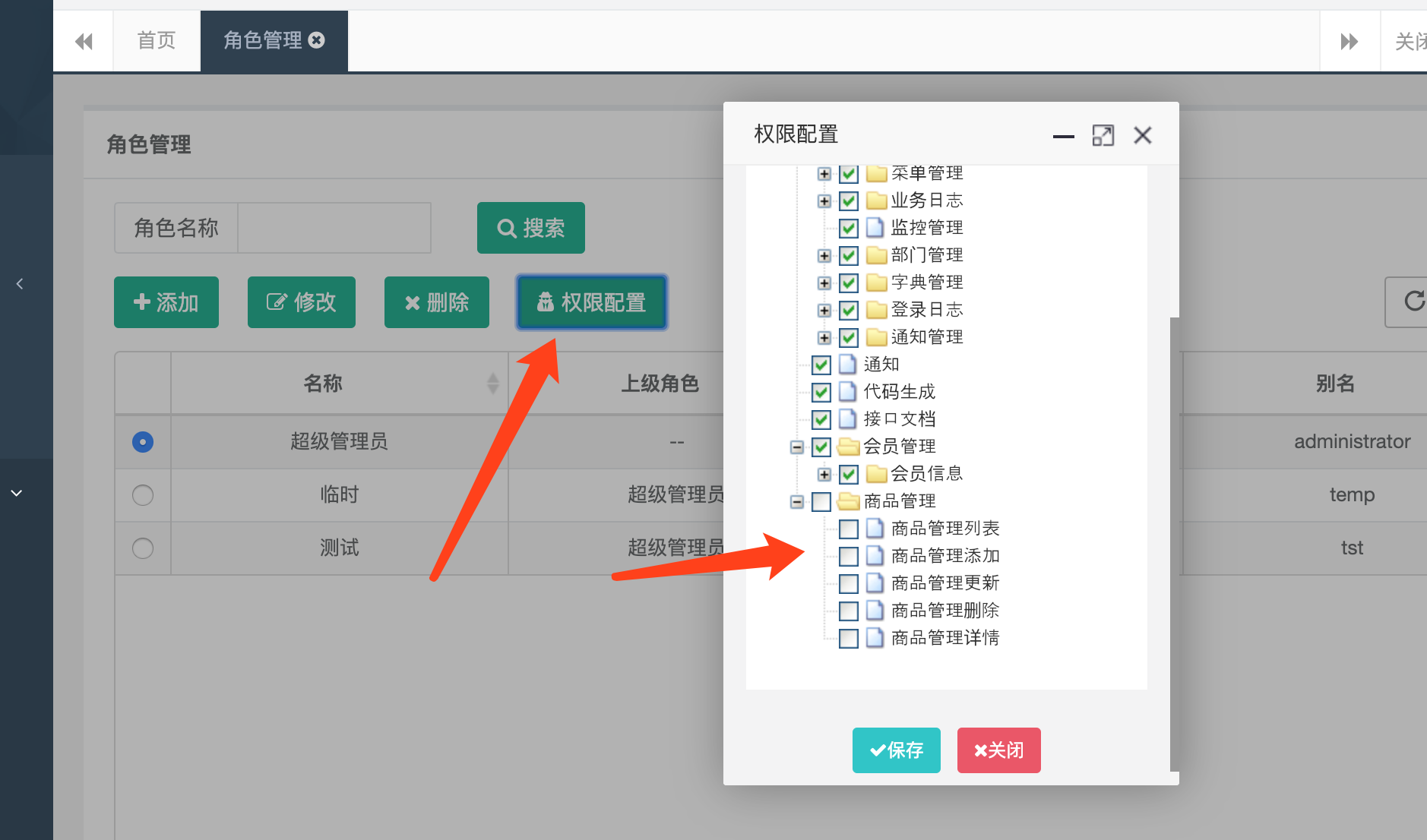Click the 接口文档 file icon

click(x=848, y=418)
